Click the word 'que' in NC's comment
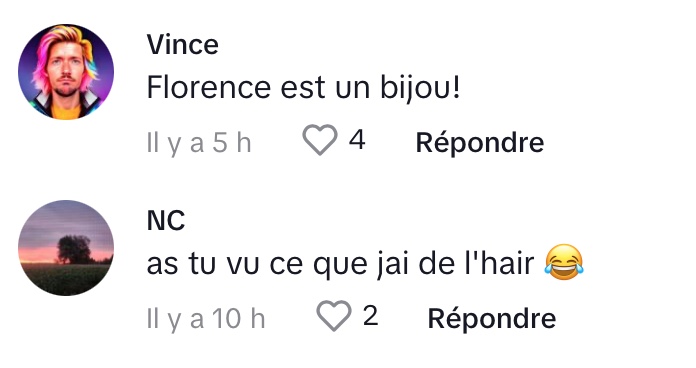696x368 pixels. 340,265
